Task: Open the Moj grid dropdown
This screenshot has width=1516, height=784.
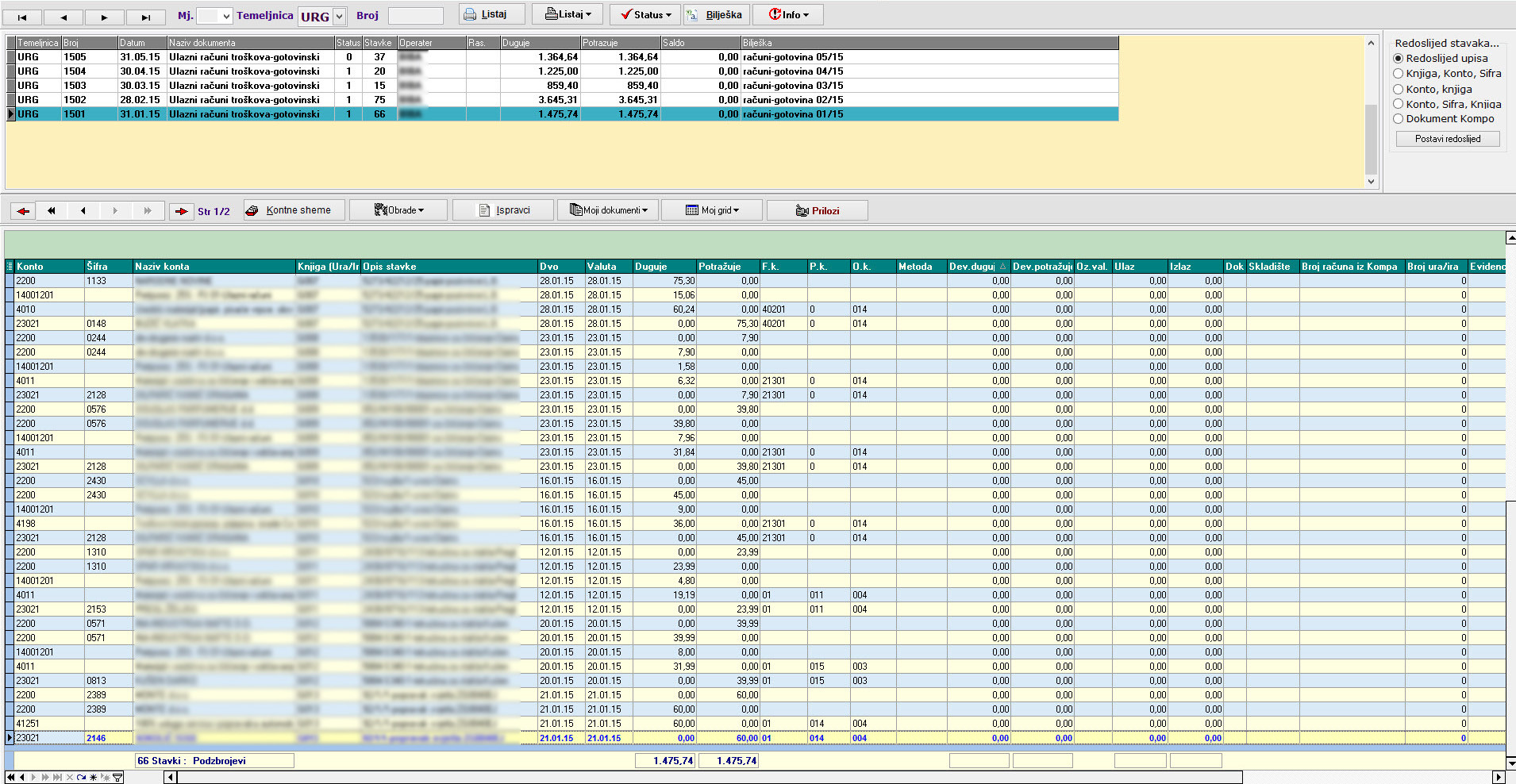Action: tap(712, 210)
